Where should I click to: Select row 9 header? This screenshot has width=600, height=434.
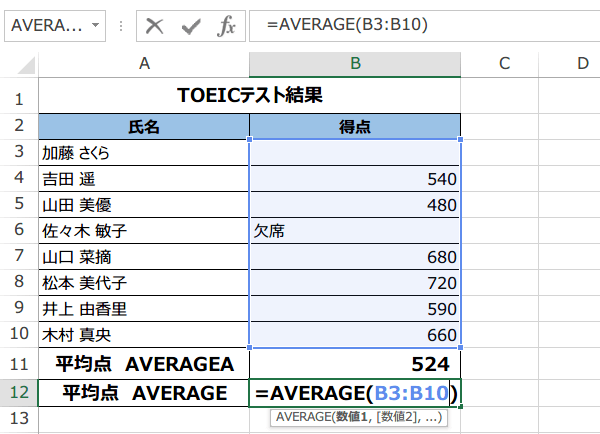pyautogui.click(x=19, y=308)
